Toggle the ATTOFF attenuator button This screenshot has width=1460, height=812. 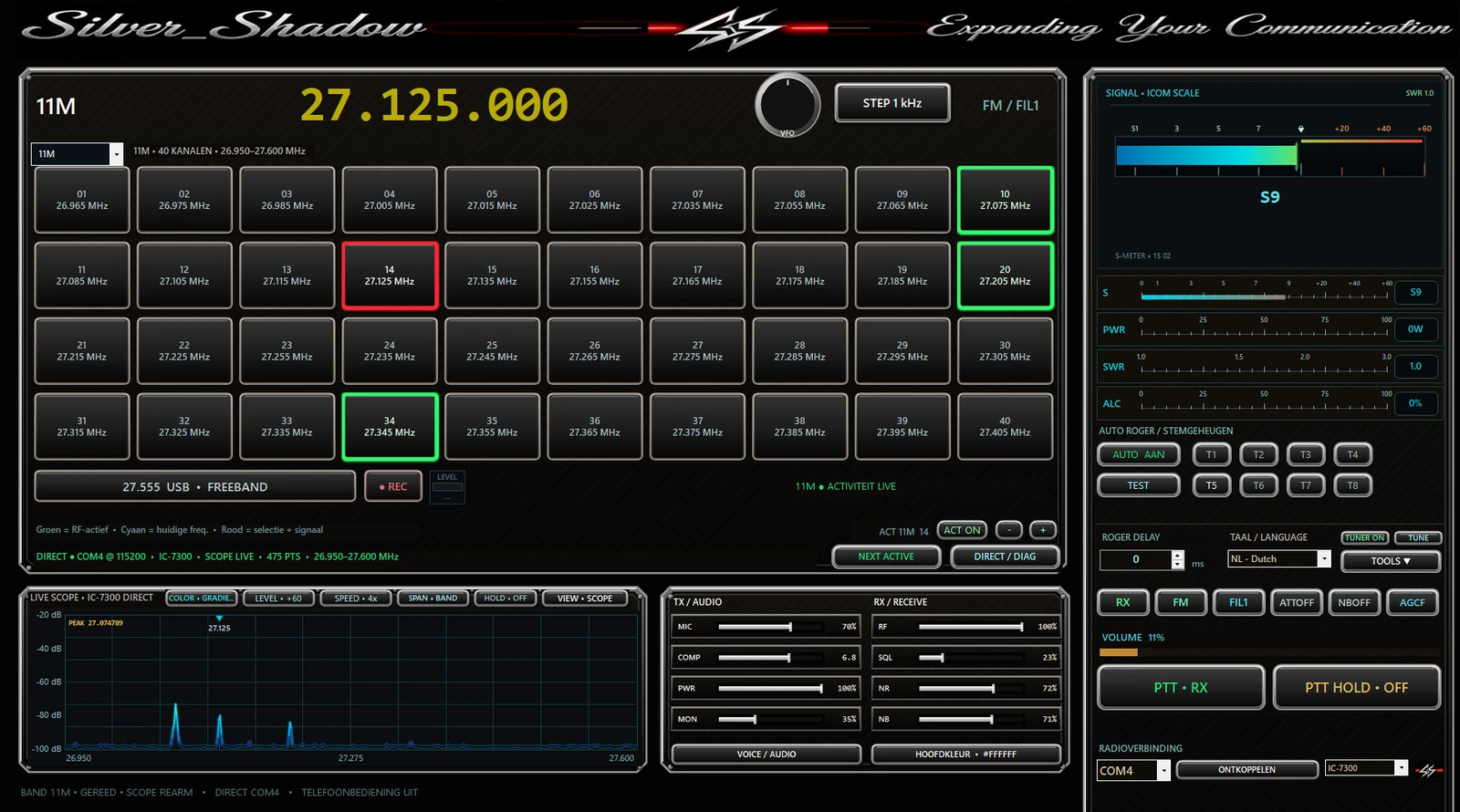[1297, 602]
